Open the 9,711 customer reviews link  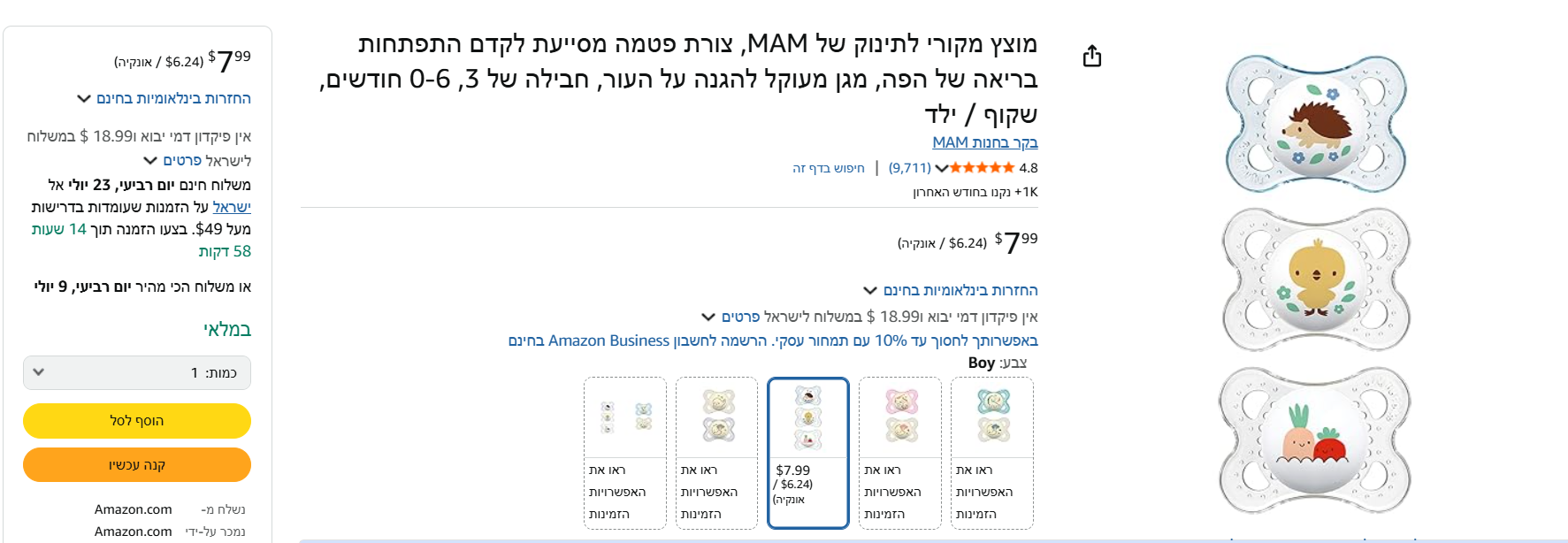(909, 168)
